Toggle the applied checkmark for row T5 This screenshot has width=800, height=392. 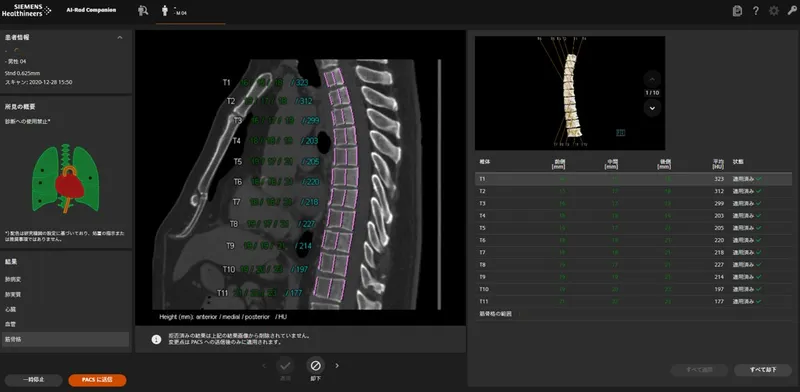[x=759, y=228]
